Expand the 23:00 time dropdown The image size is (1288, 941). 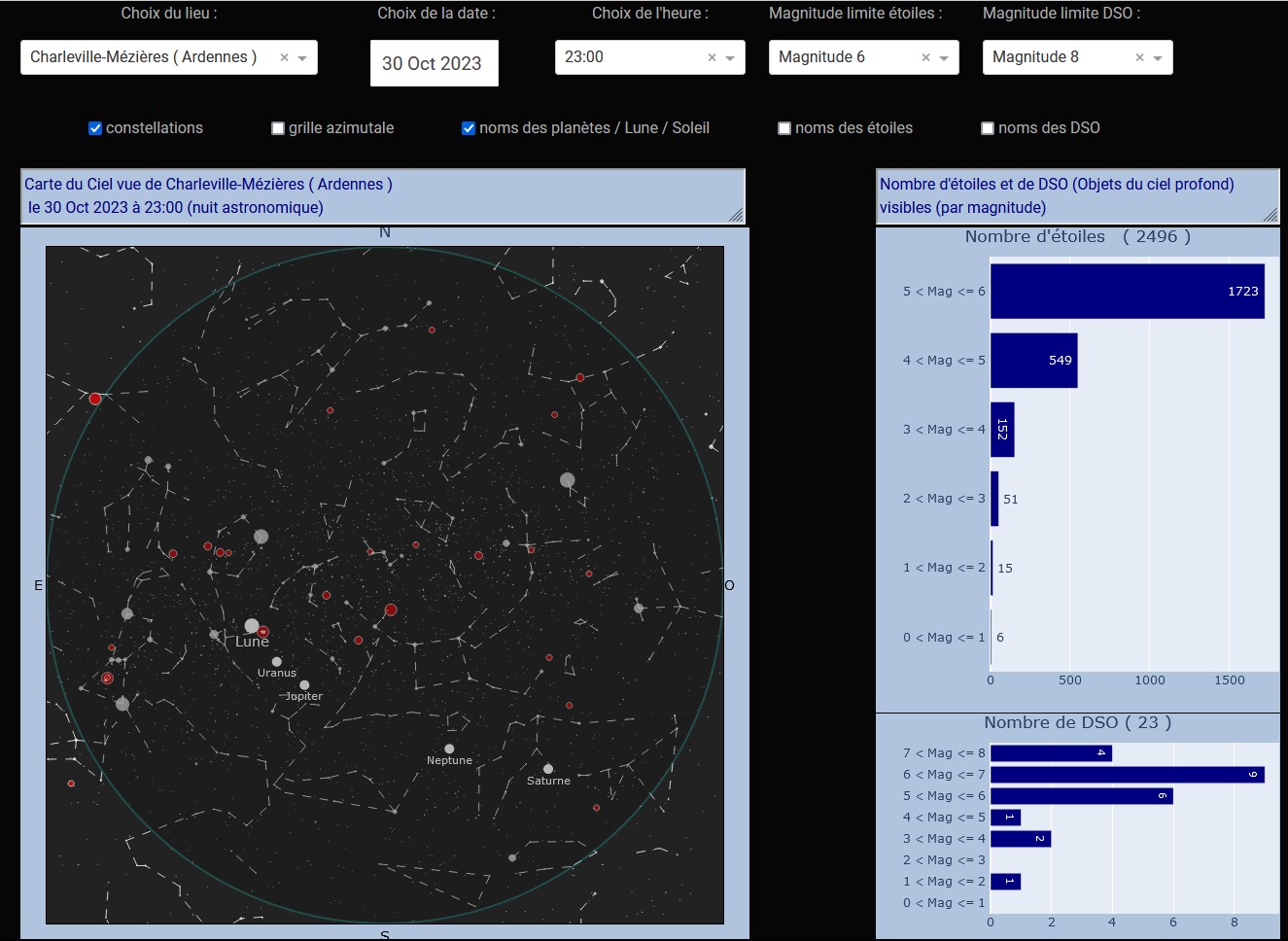[x=730, y=57]
